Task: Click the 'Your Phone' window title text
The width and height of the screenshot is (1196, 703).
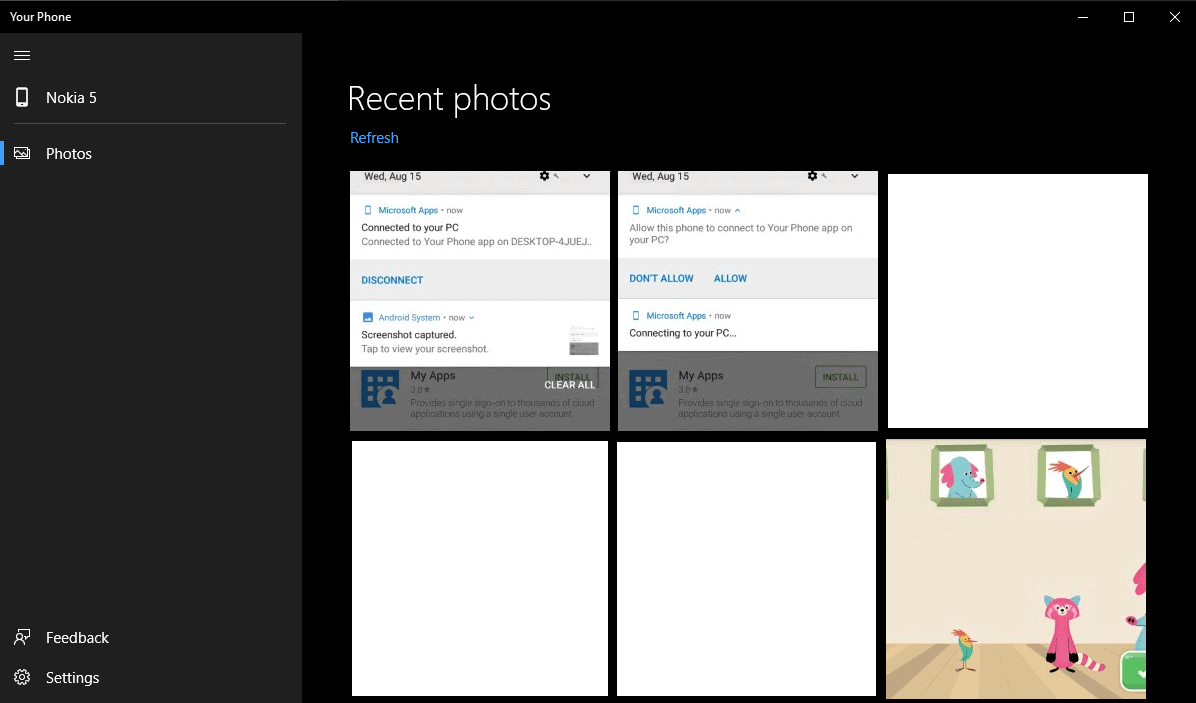Action: click(x=41, y=17)
